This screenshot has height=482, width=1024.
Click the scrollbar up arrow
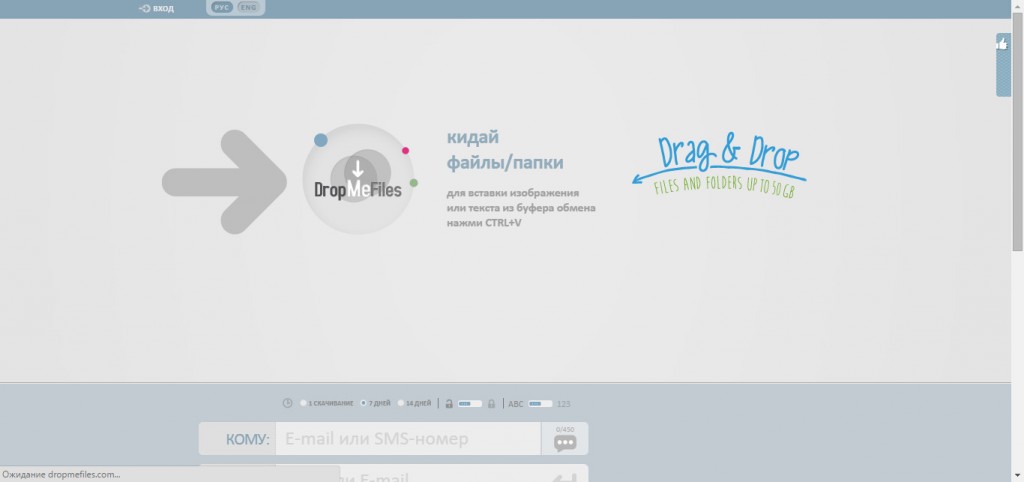[x=1017, y=5]
